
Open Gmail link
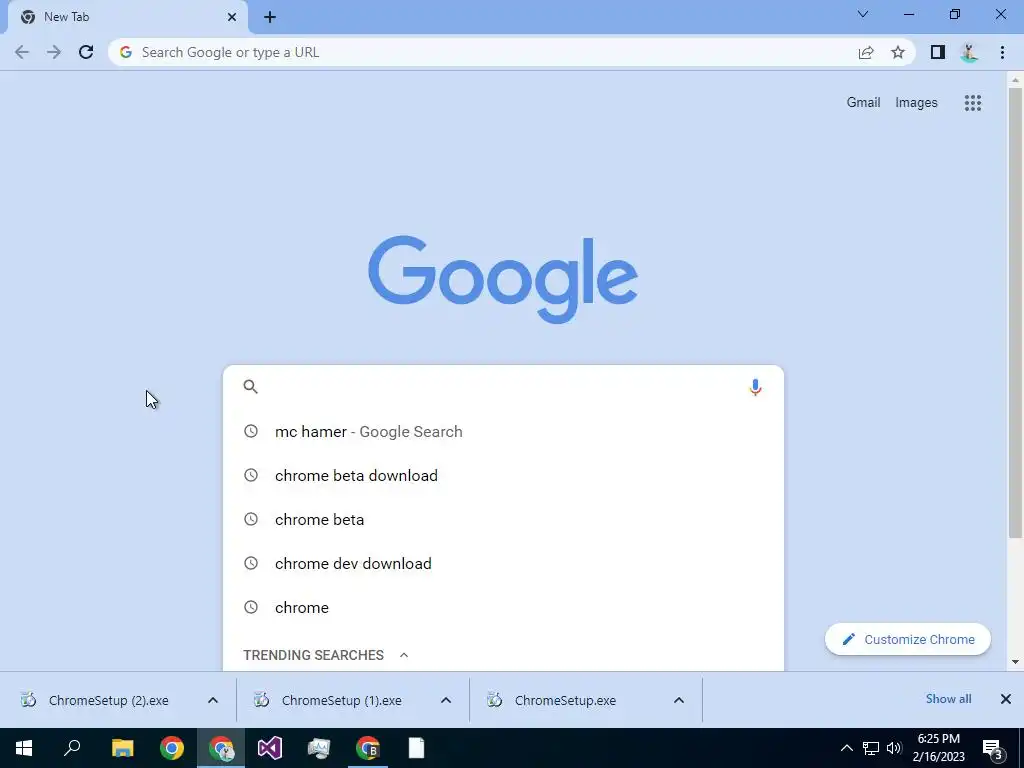[863, 103]
